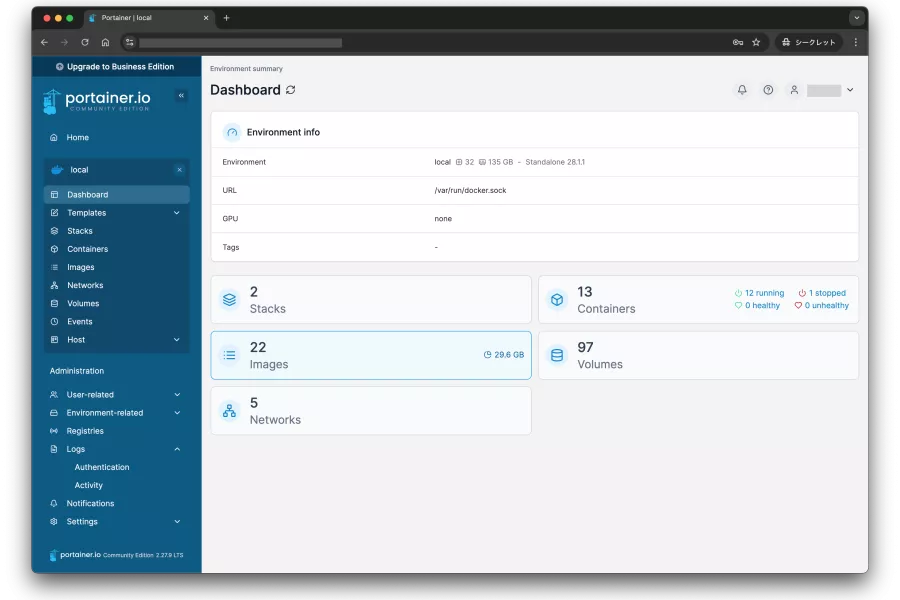This screenshot has height=600, width=900.
Task: Click the user account icon
Action: point(794,90)
